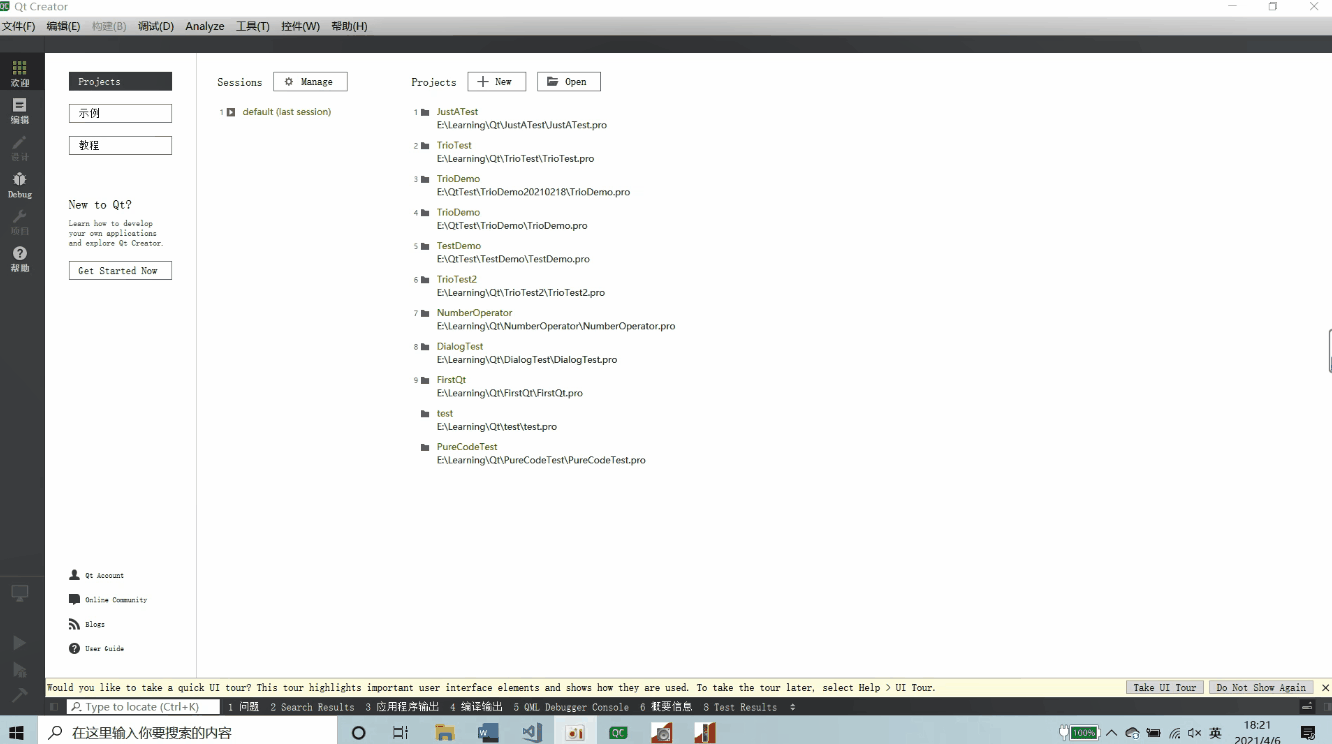Open the 1 问题 (Issues) output pane
This screenshot has height=744, width=1332.
243,707
